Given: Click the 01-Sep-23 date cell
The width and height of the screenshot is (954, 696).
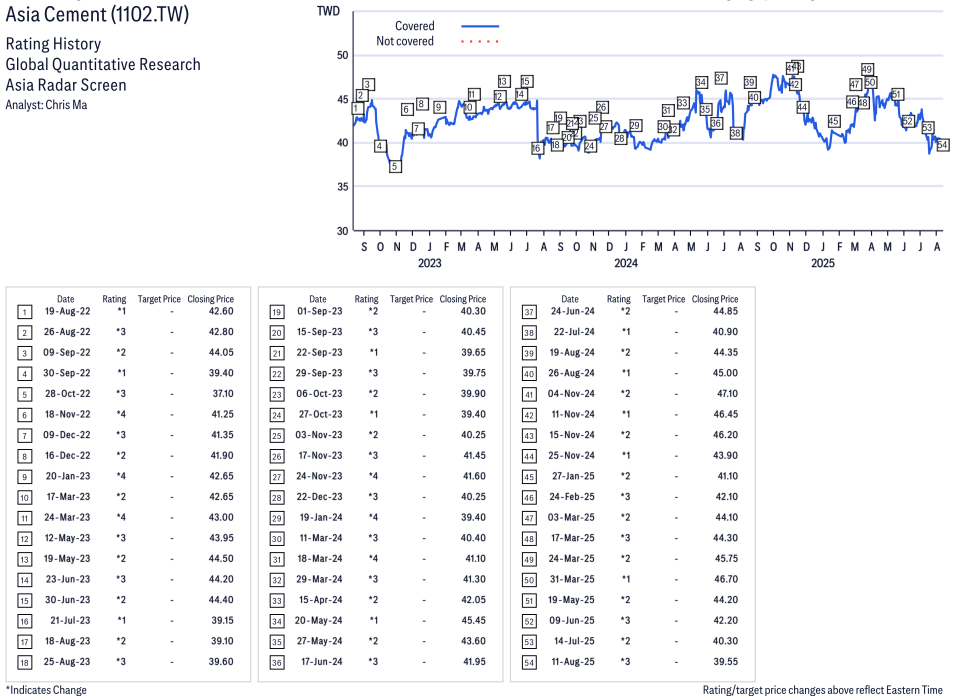Looking at the screenshot, I should (x=319, y=311).
